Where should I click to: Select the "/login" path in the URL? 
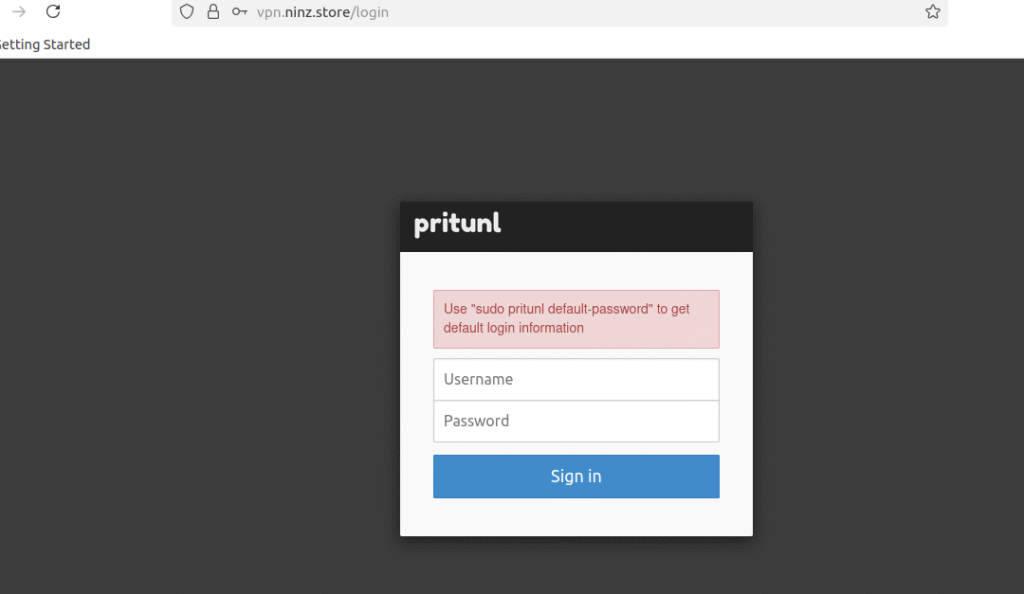pyautogui.click(x=370, y=12)
